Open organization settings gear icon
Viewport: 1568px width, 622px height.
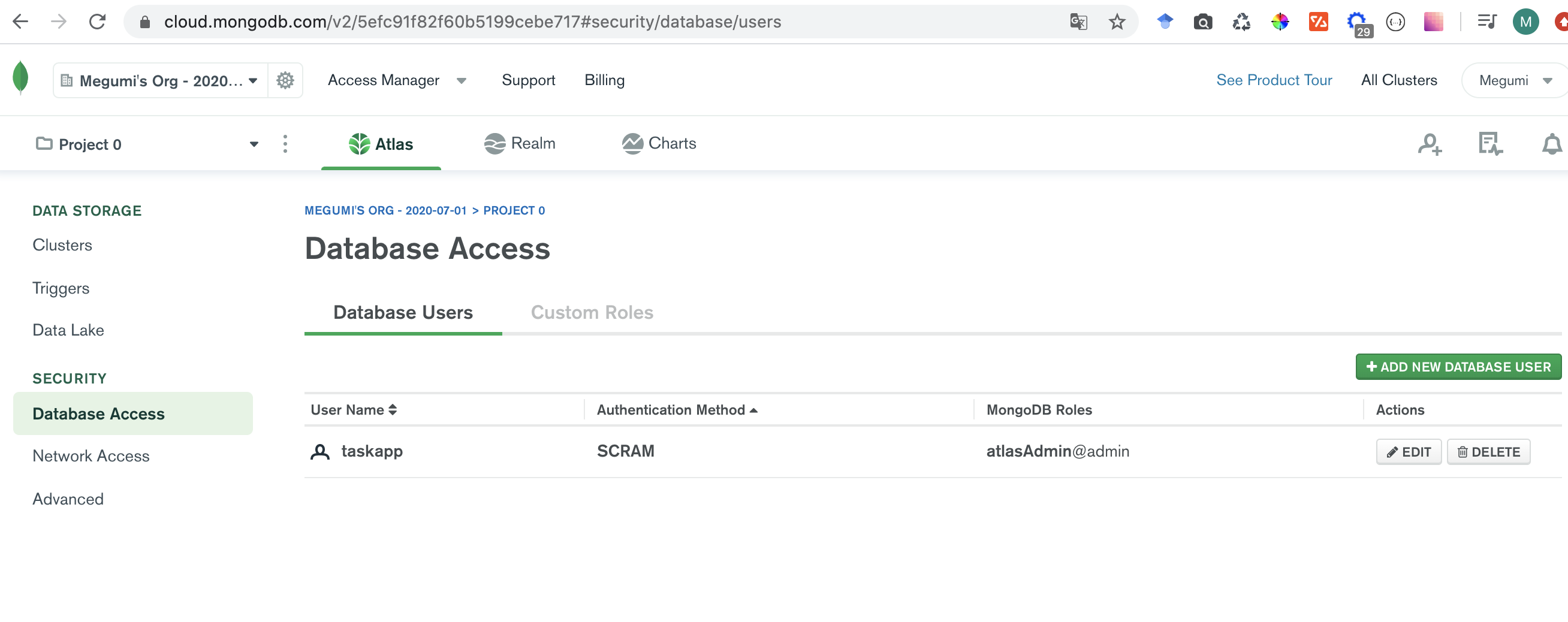click(285, 80)
